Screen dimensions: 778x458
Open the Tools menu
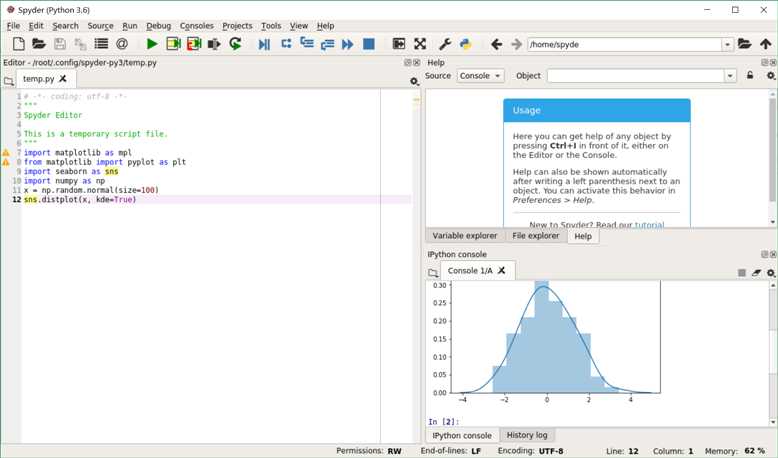(271, 26)
